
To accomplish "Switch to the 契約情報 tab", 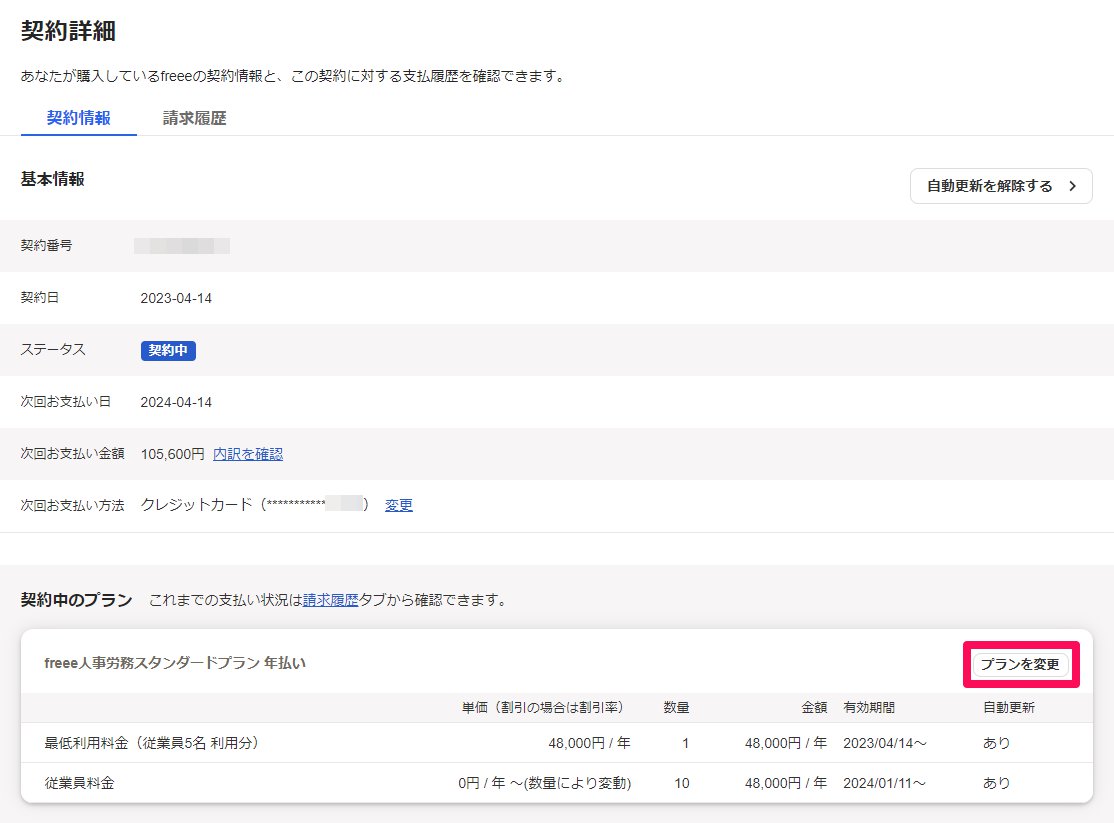I will 79,118.
